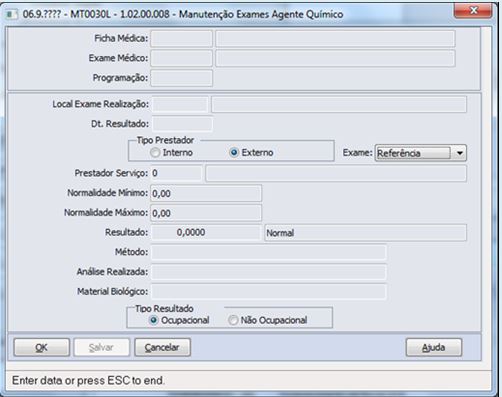Click the window title text MT0030L
Screen dimensions: 502x397
(90, 14)
